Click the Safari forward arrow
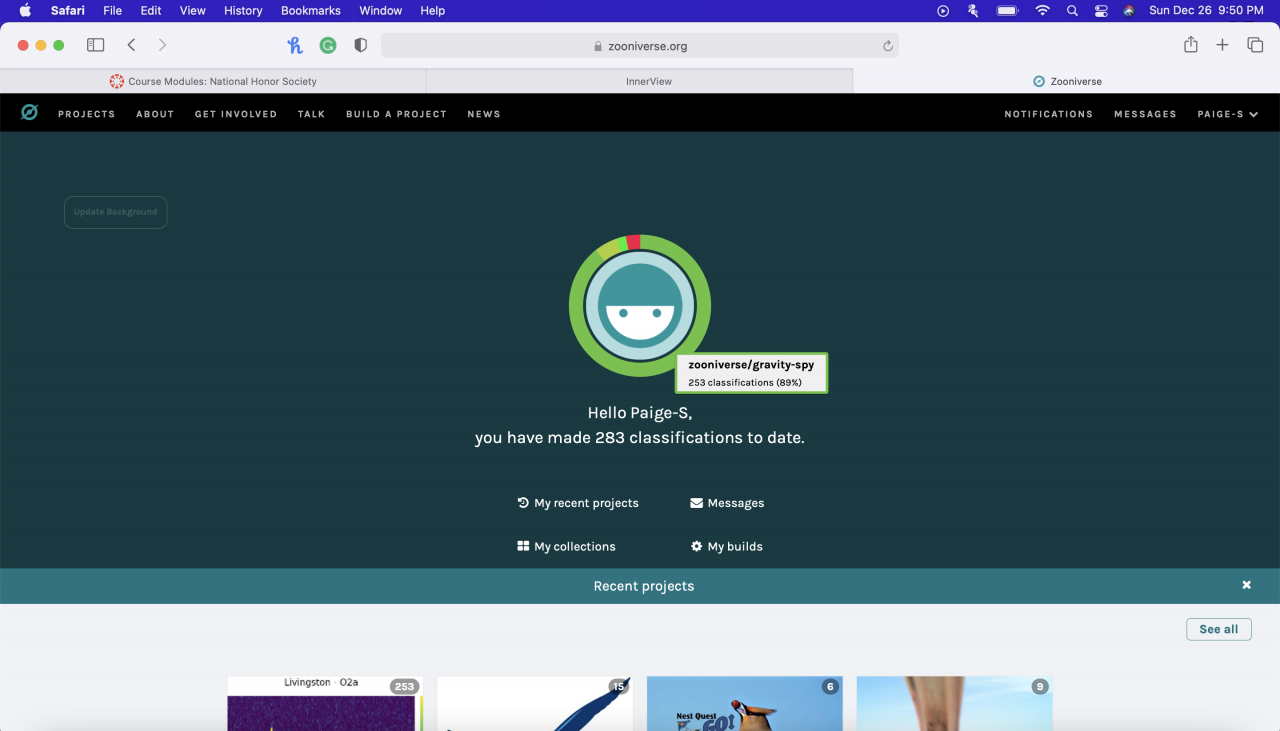Screen dimensions: 1280x731 point(163,45)
